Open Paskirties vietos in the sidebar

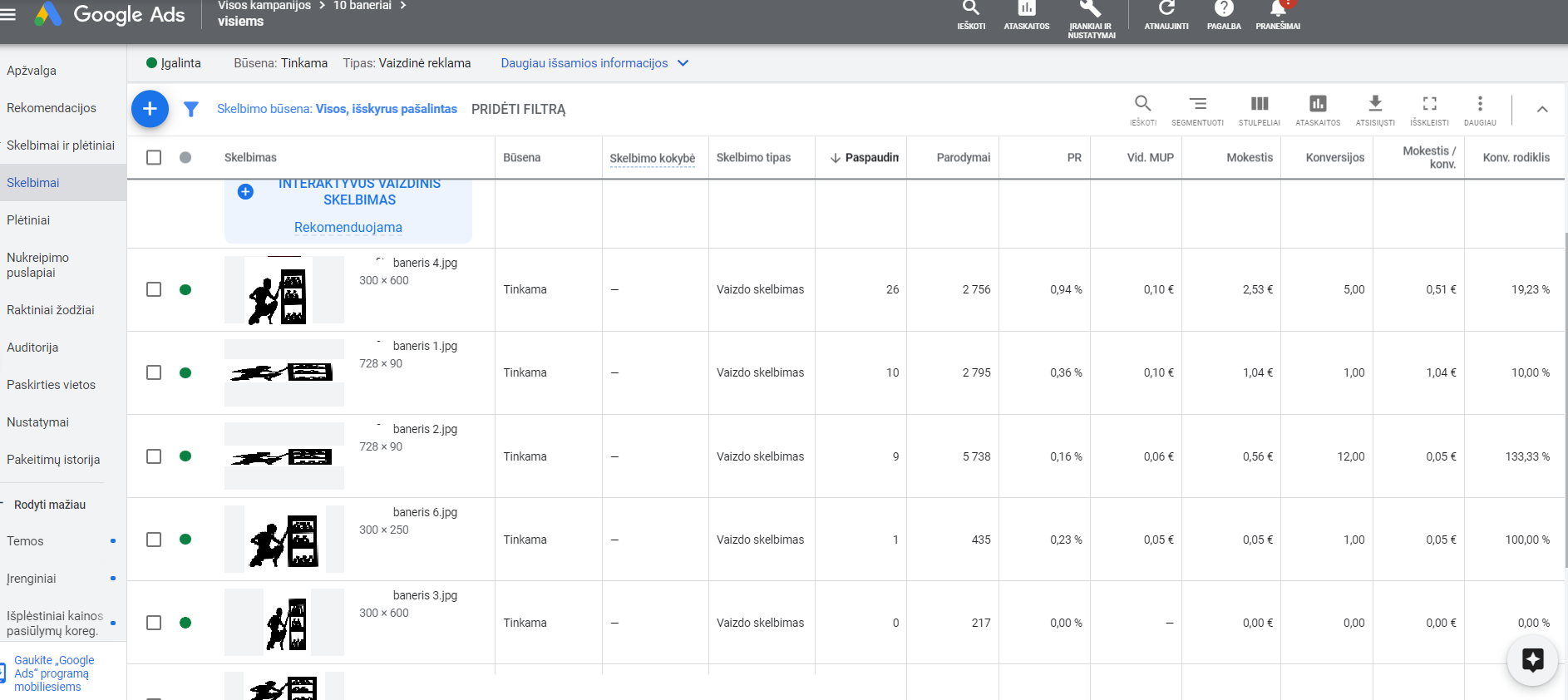52,385
